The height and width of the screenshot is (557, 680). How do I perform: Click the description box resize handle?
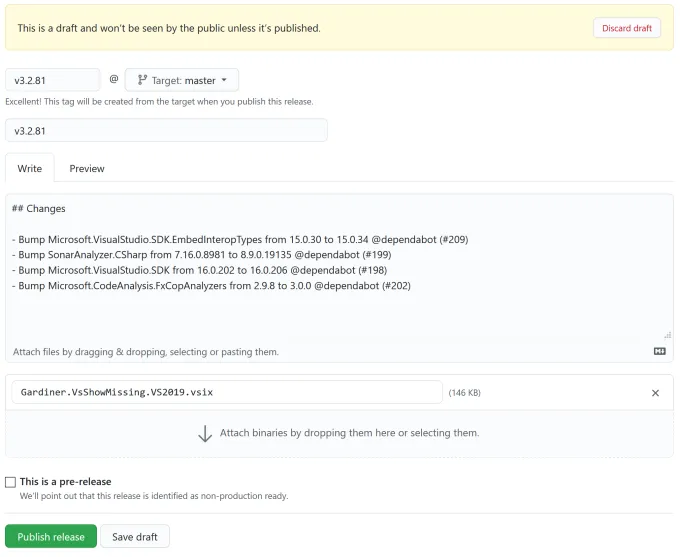pos(667,335)
